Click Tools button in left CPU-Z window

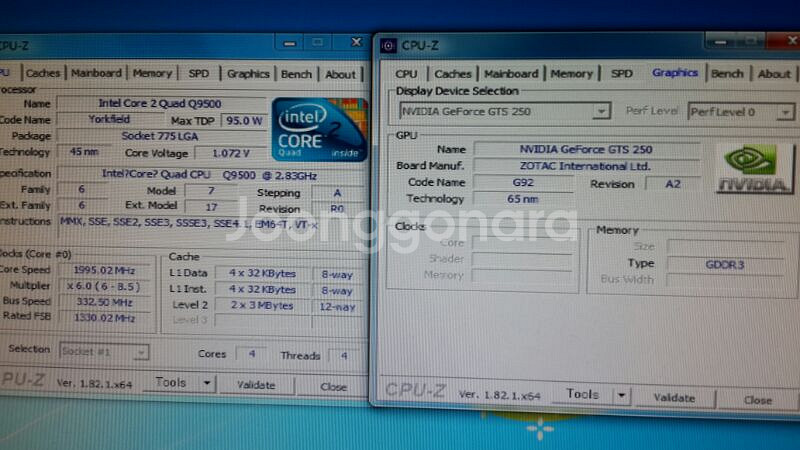point(171,383)
